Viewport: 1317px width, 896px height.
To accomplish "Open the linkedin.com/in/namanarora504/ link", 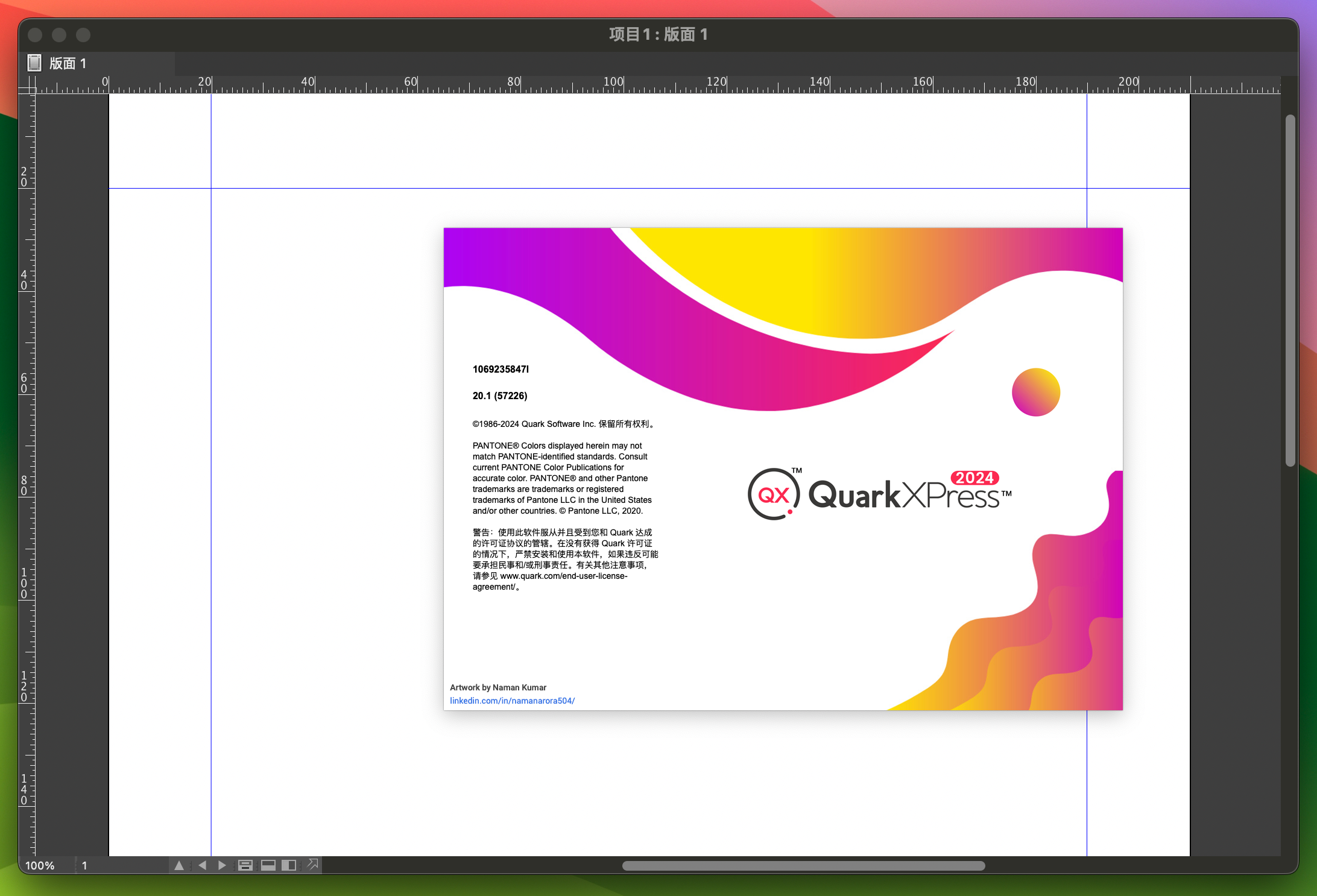I will 512,701.
